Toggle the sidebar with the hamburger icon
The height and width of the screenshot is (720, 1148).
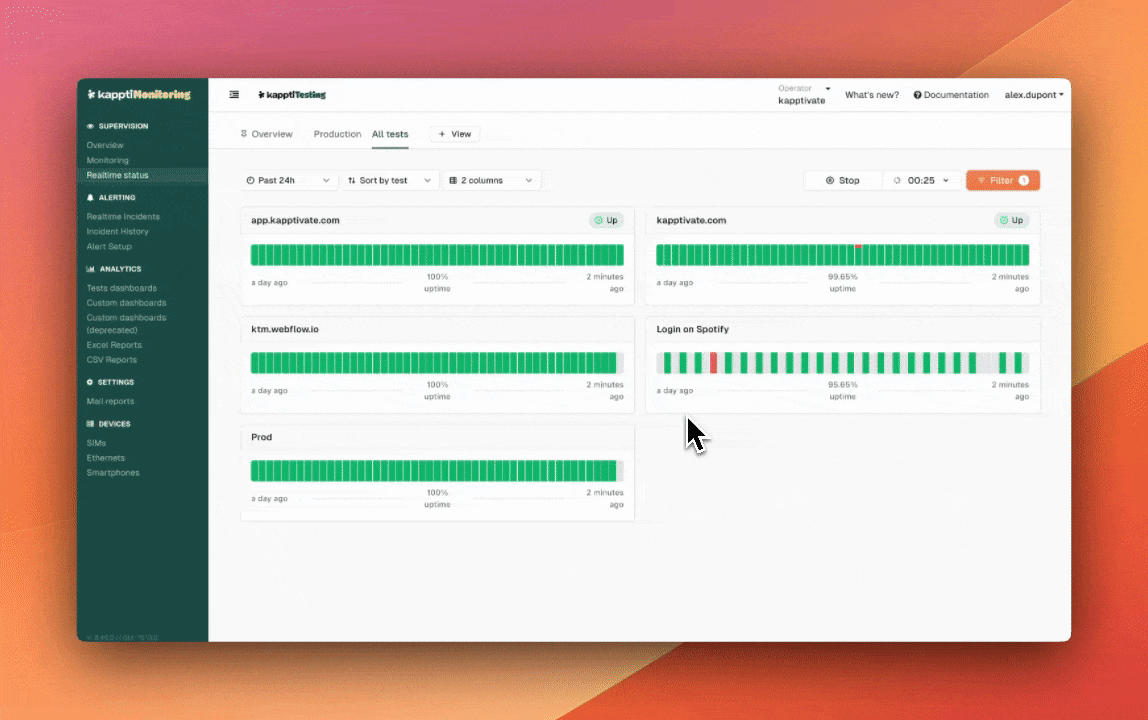(234, 95)
